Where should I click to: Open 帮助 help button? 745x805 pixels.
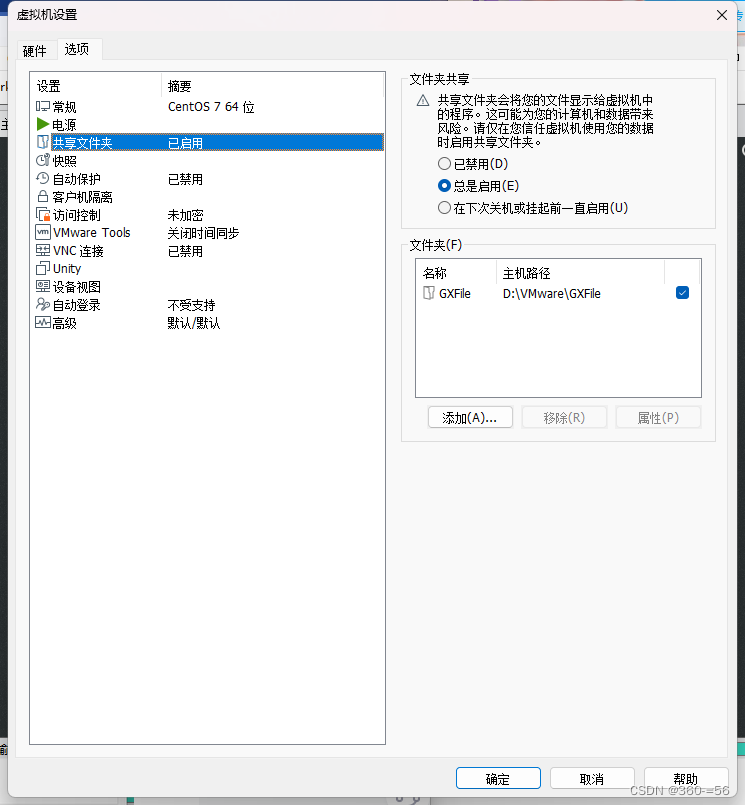click(x=685, y=778)
